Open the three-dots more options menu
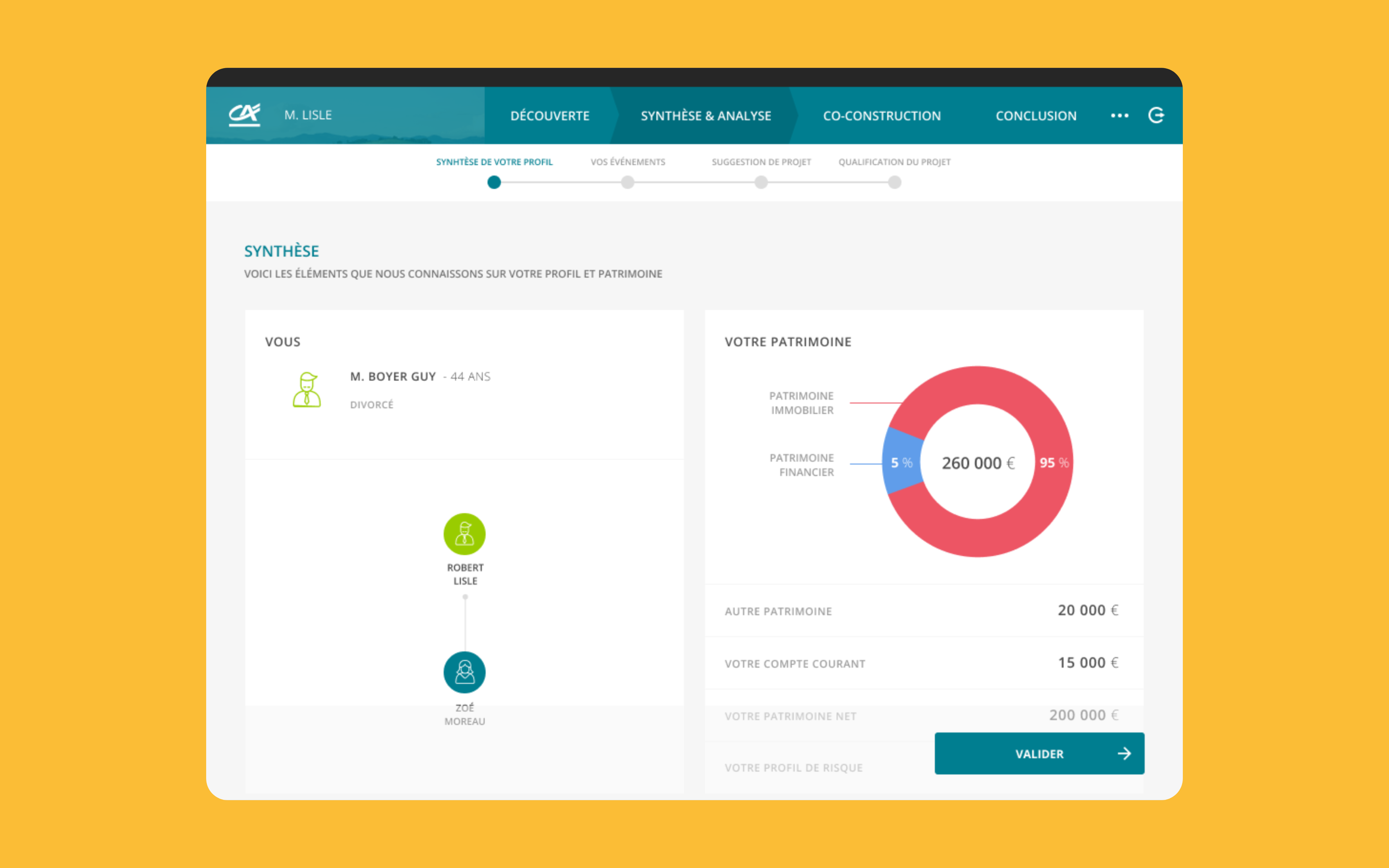1389x868 pixels. (1119, 115)
